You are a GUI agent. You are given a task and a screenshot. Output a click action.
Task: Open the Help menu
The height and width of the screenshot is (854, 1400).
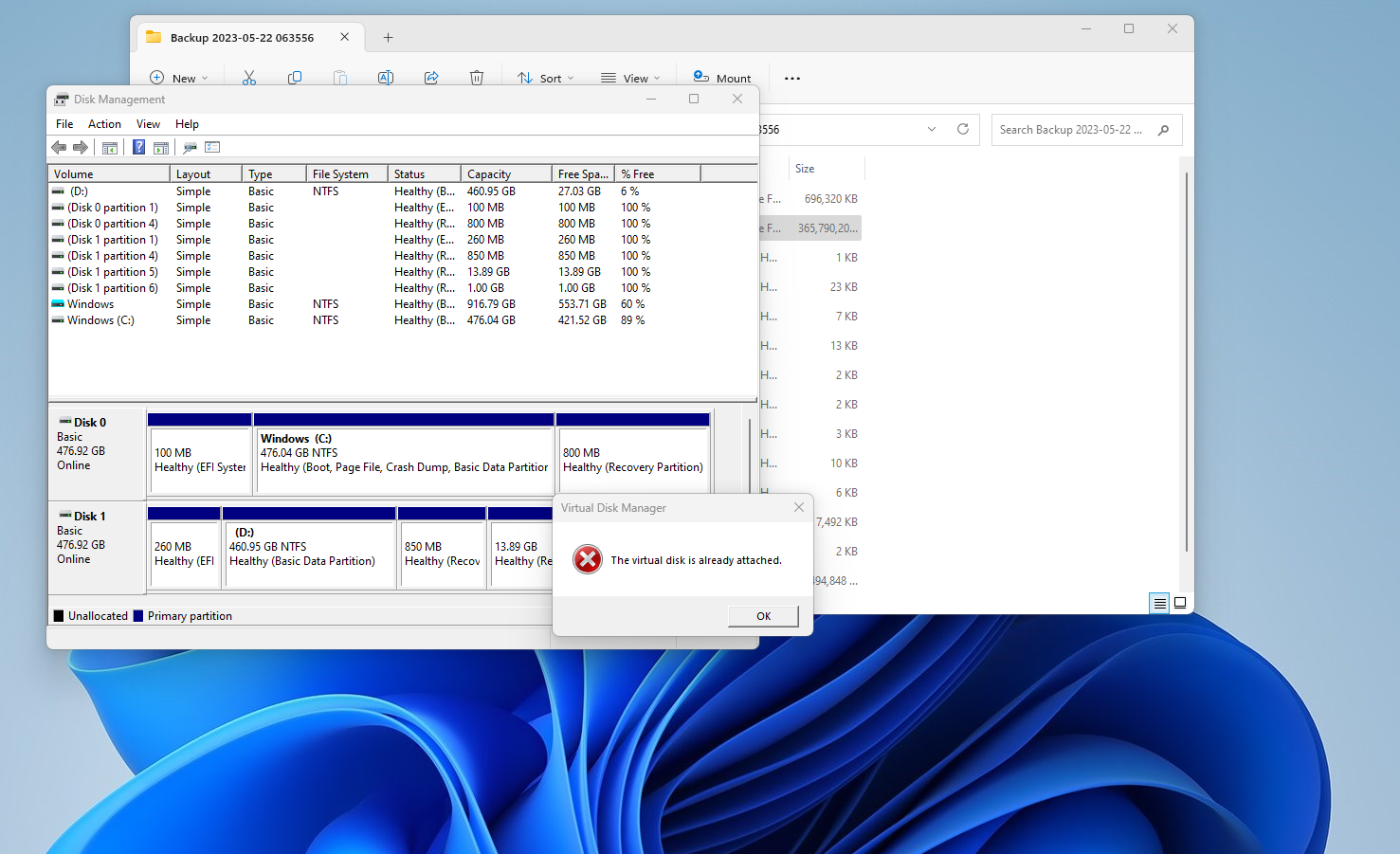pyautogui.click(x=187, y=124)
